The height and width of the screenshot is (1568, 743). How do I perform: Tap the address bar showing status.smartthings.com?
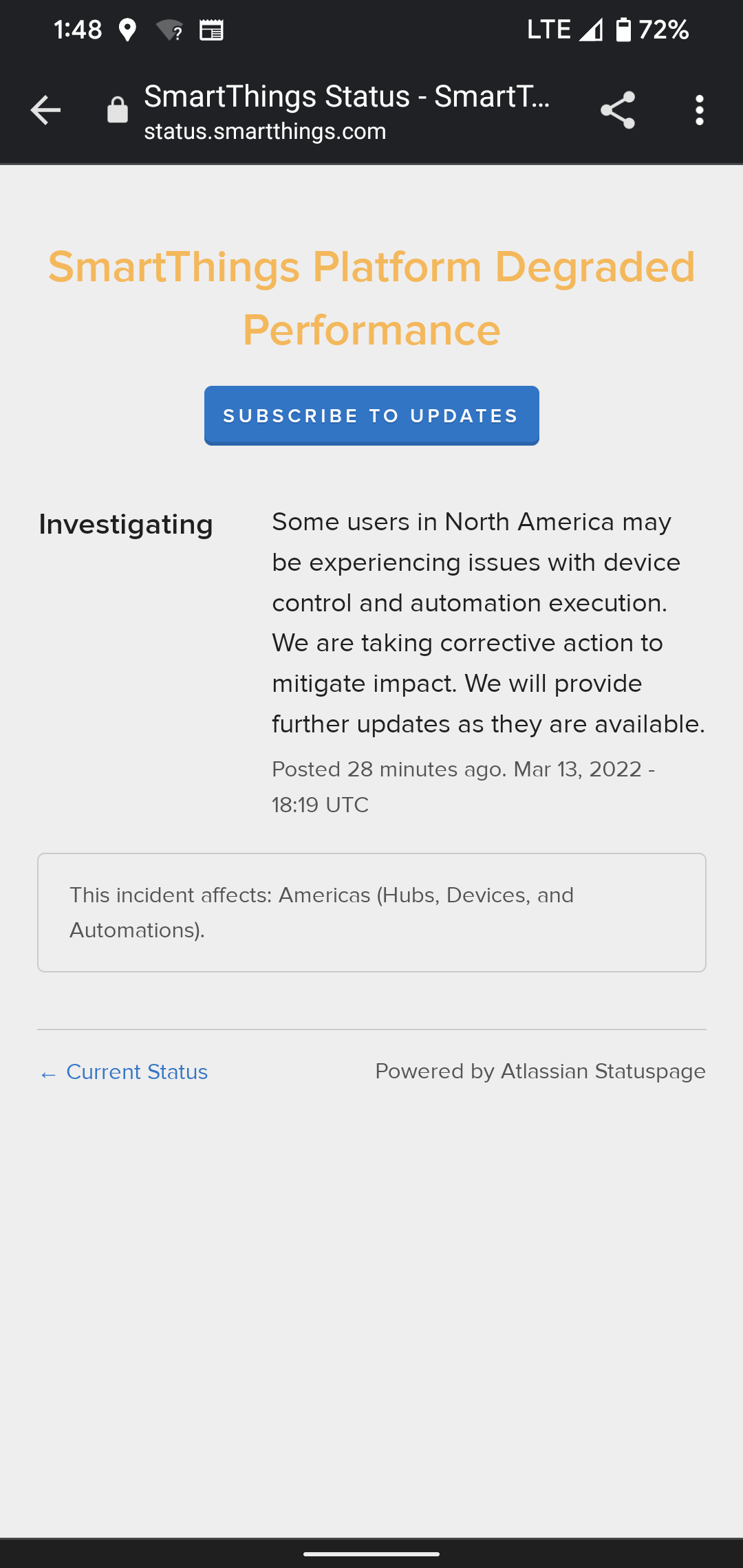point(264,131)
